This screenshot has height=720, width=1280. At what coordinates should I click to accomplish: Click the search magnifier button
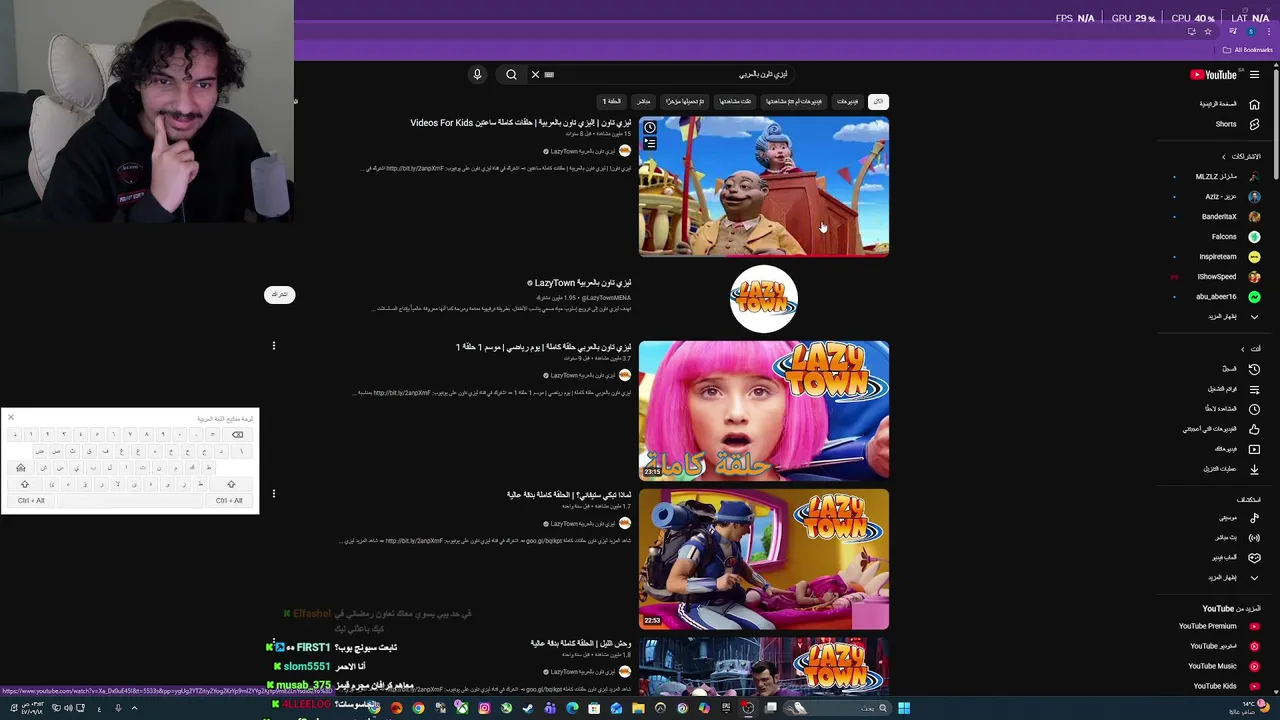[x=511, y=74]
